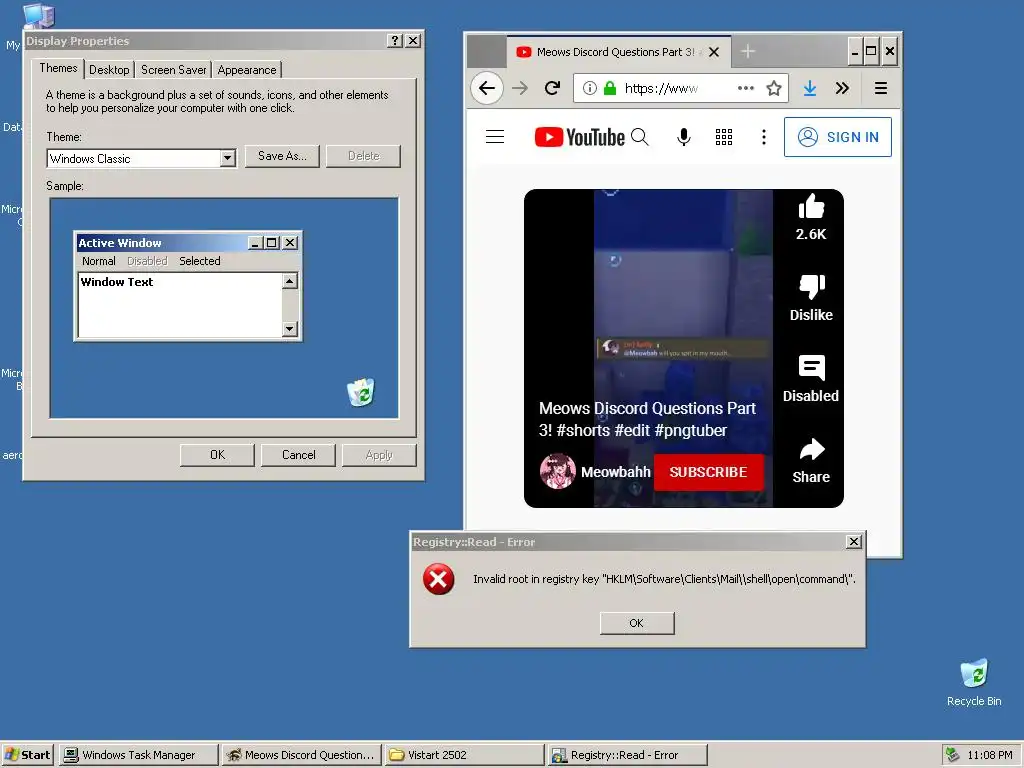Click the red SUBSCRIBE button

[x=708, y=472]
